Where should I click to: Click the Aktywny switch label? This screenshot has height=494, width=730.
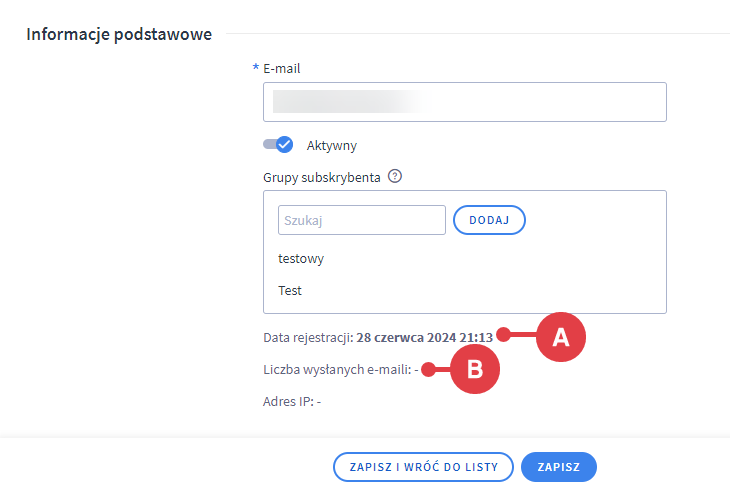pyautogui.click(x=331, y=145)
